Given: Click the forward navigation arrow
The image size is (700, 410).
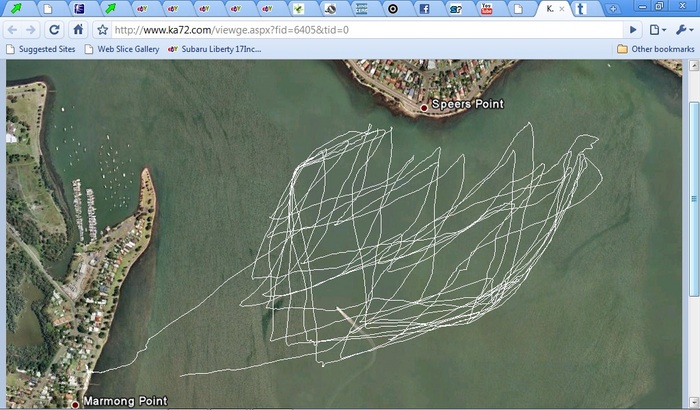Looking at the screenshot, I should tap(33, 30).
